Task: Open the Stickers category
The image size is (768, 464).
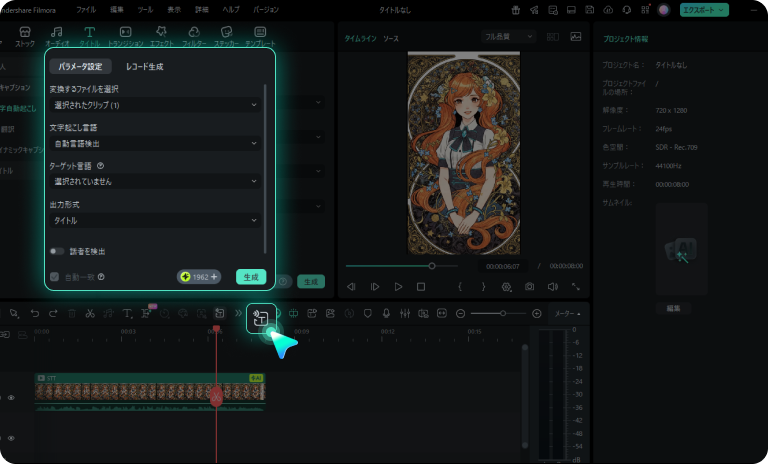Action: click(225, 36)
